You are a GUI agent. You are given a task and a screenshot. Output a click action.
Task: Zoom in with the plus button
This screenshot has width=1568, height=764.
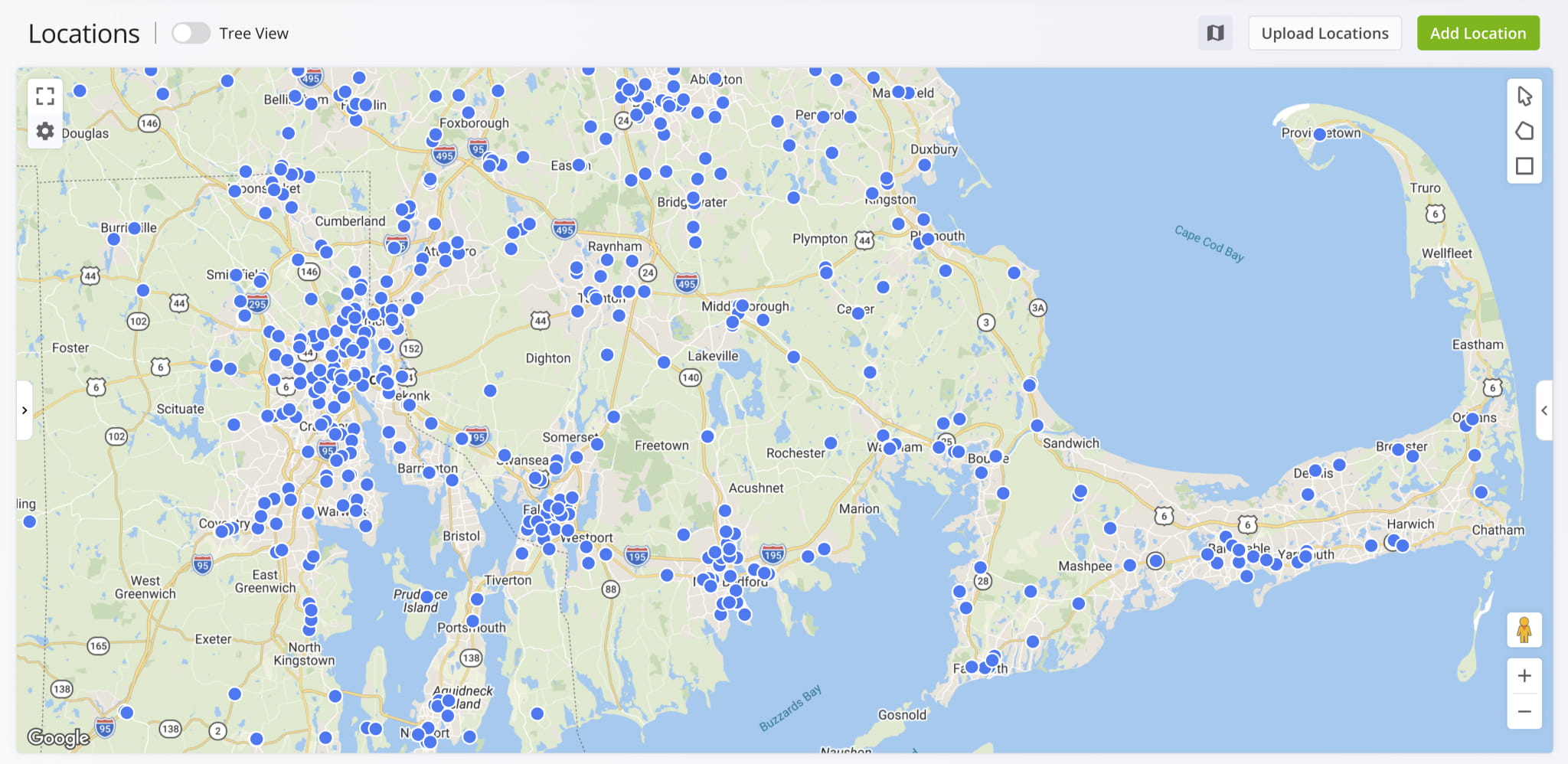(x=1524, y=675)
